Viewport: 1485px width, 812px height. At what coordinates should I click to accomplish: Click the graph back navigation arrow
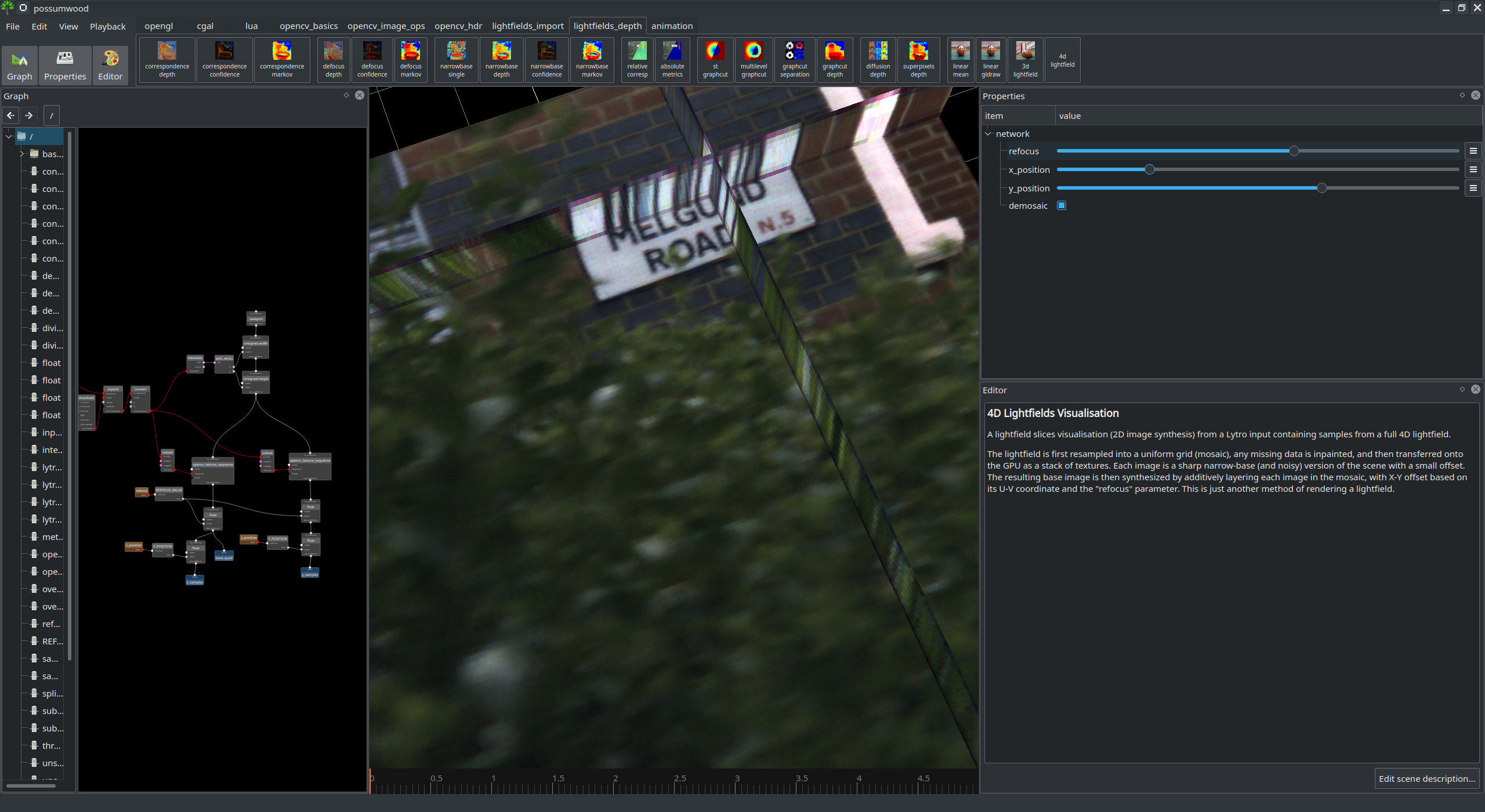click(x=10, y=115)
